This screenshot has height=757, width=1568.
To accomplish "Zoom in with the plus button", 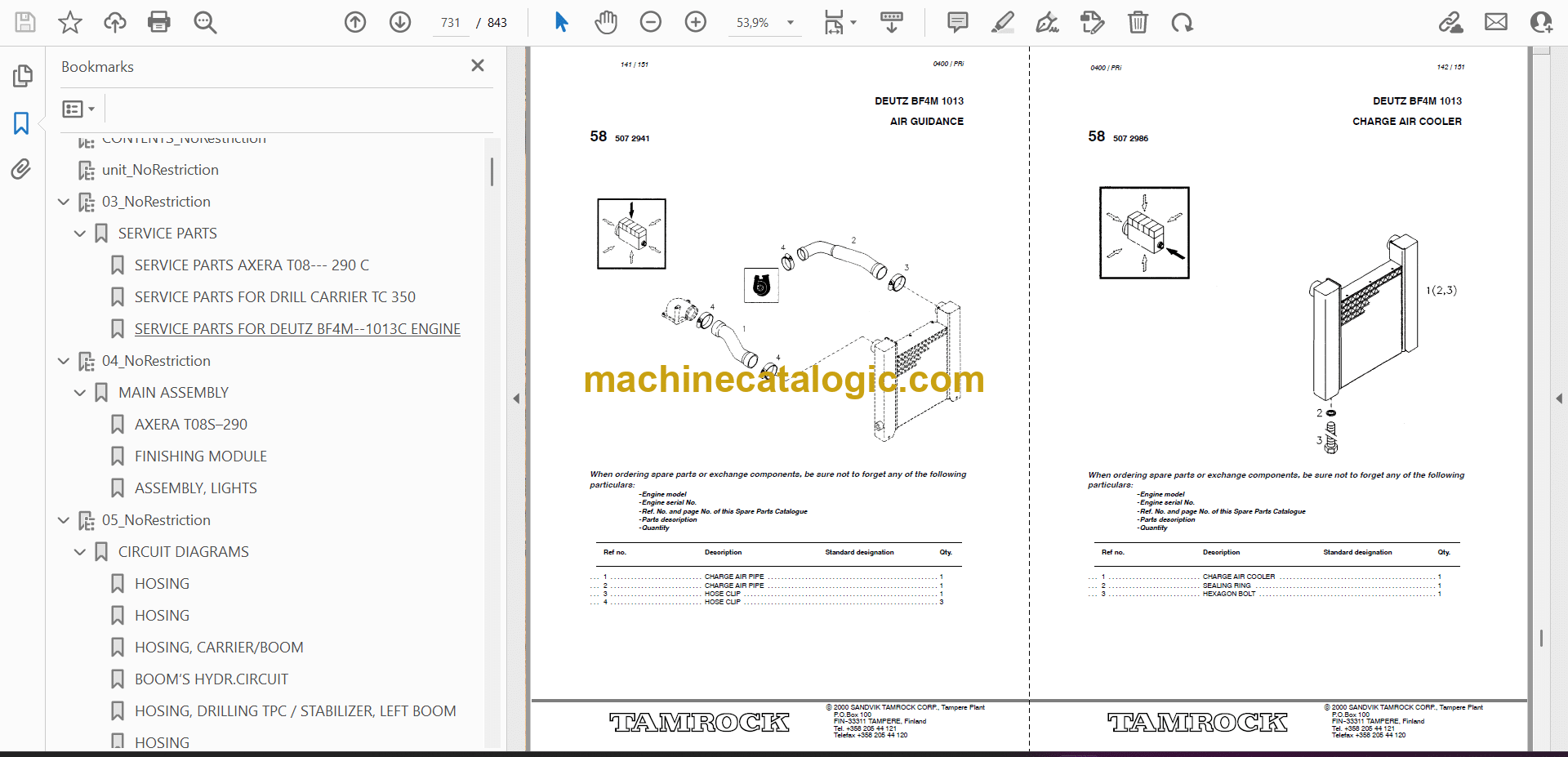I will coord(696,22).
